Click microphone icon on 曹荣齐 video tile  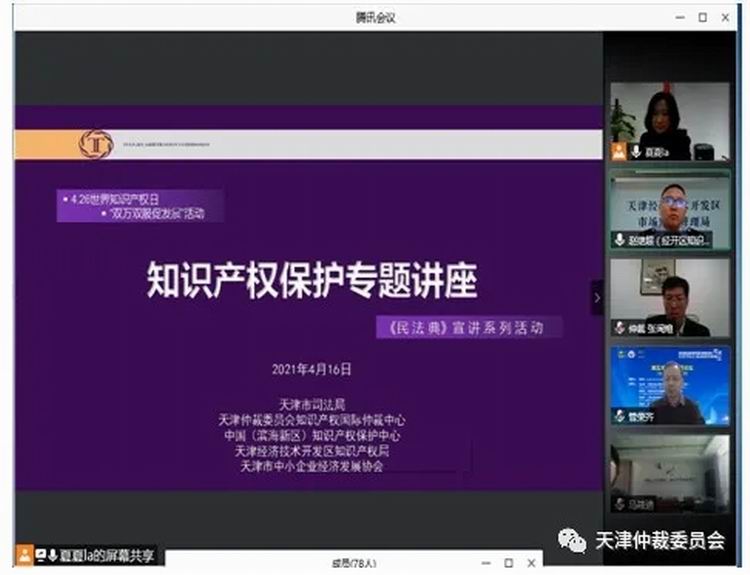(x=620, y=416)
